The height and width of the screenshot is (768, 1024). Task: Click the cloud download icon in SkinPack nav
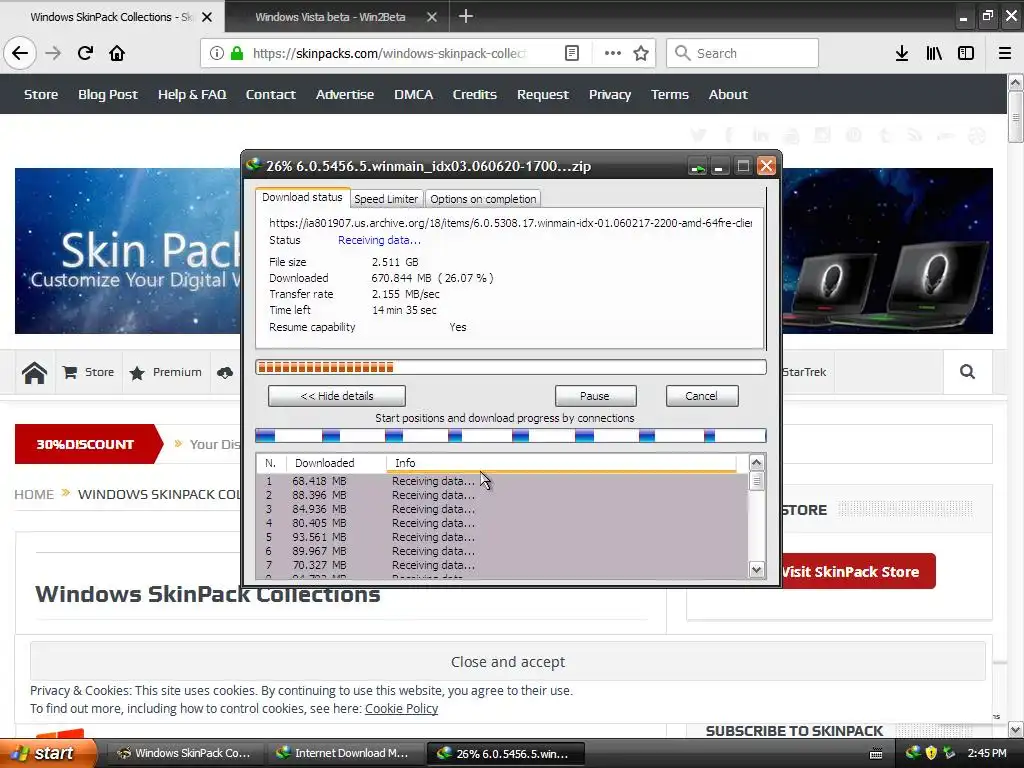coord(225,372)
